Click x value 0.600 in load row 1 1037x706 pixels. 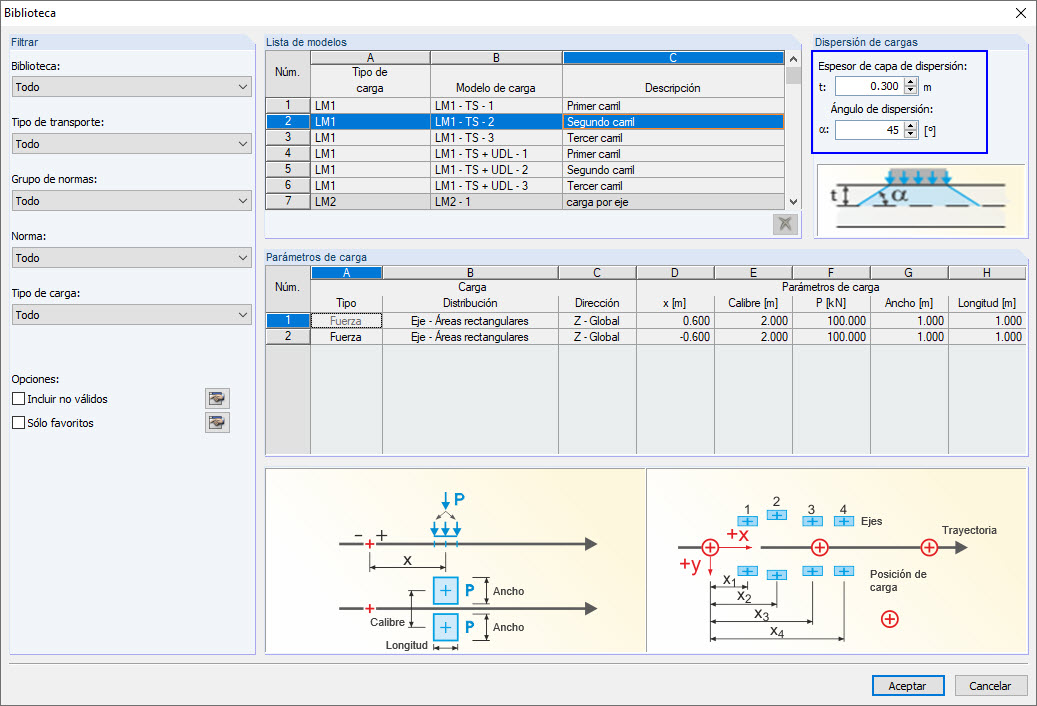pos(675,321)
